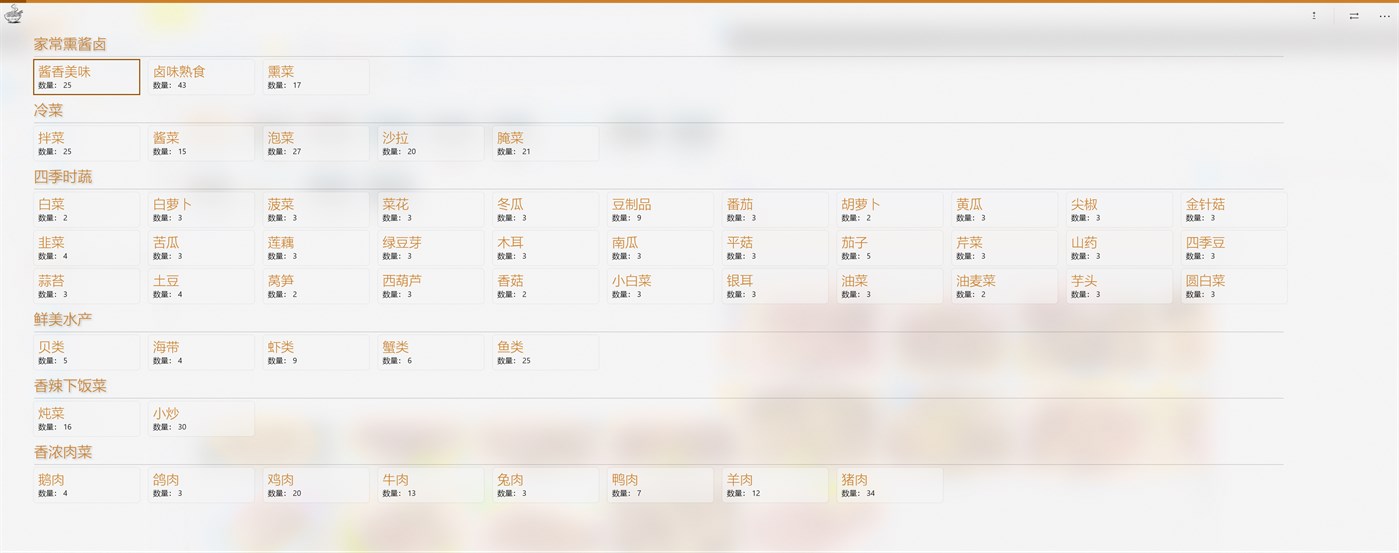Open the 四季豆 tile
Image resolution: width=1399 pixels, height=553 pixels.
1234,248
